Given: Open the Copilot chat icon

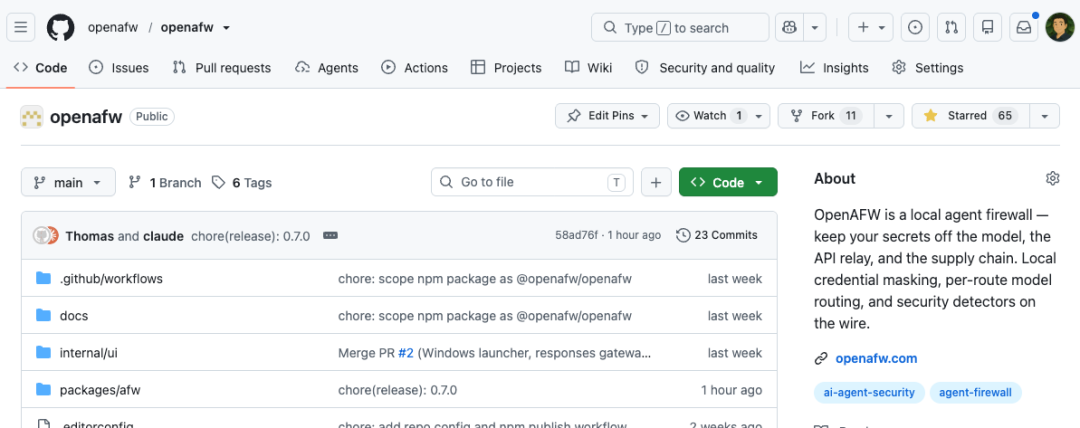Looking at the screenshot, I should [x=789, y=28].
